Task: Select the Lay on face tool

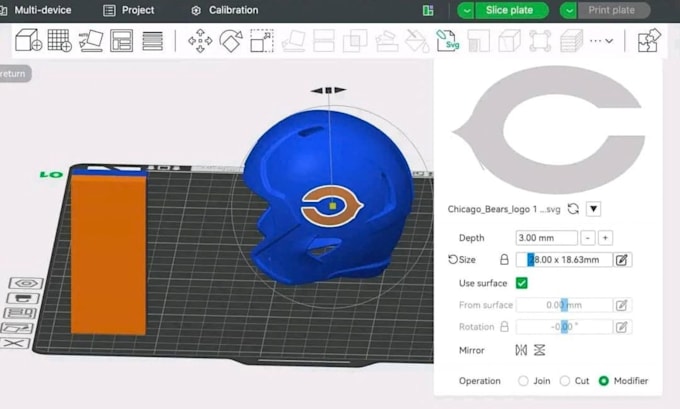Action: 293,41
